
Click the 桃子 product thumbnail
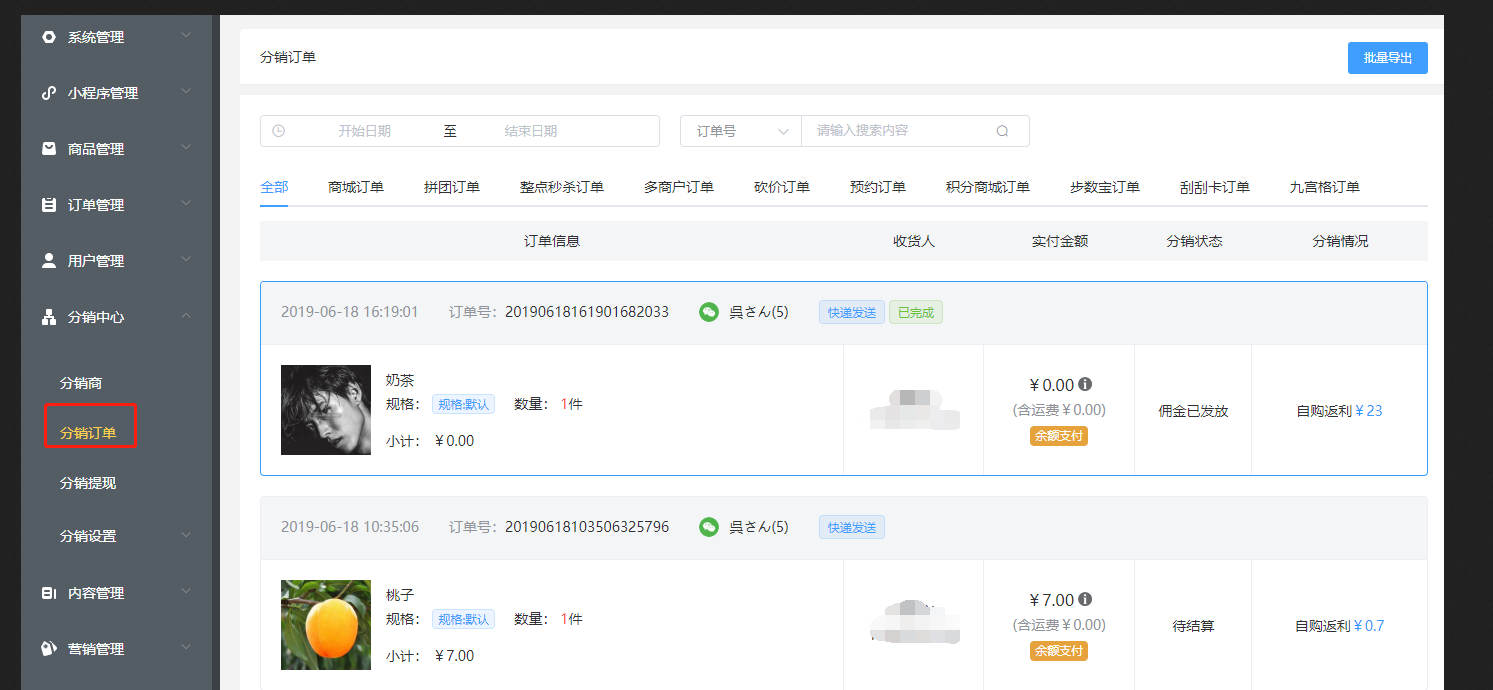pyautogui.click(x=326, y=625)
